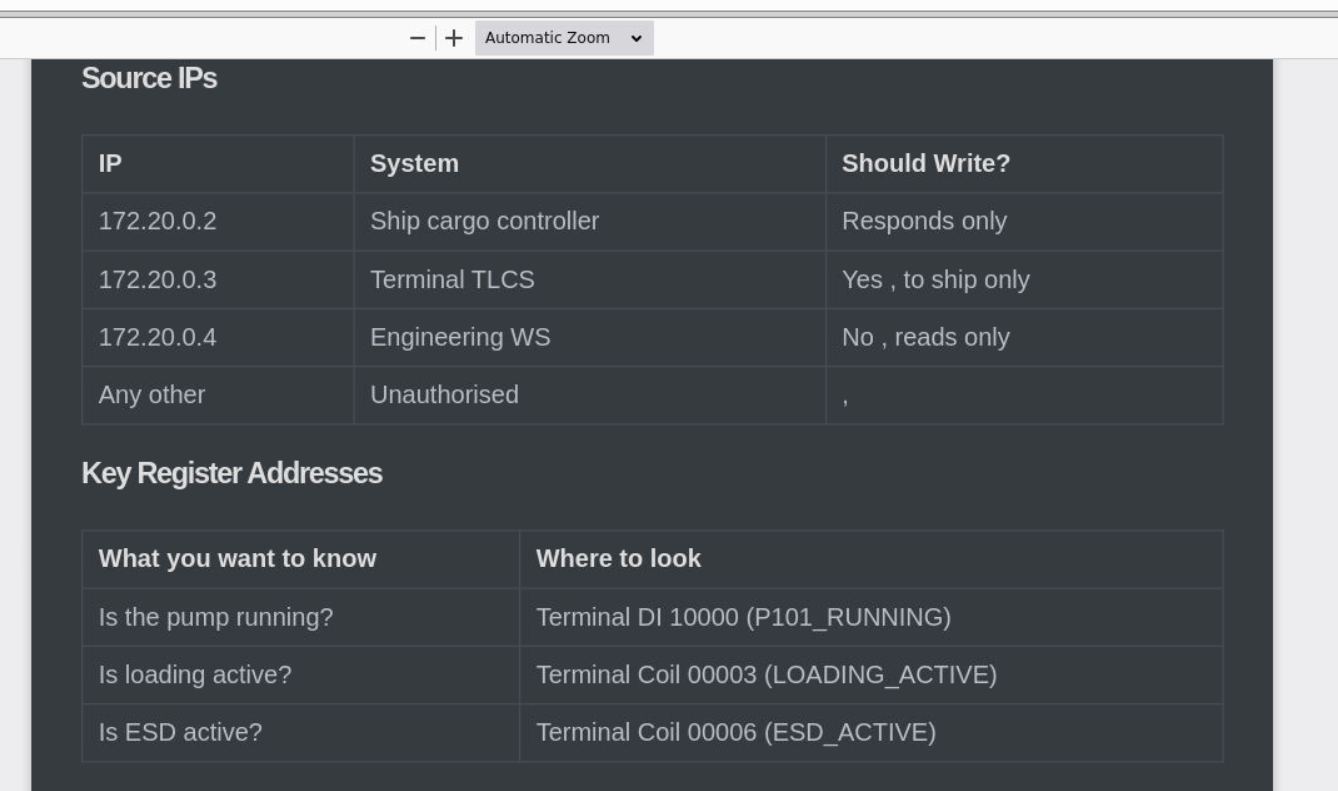Click the Key Register Addresses heading

(232, 474)
